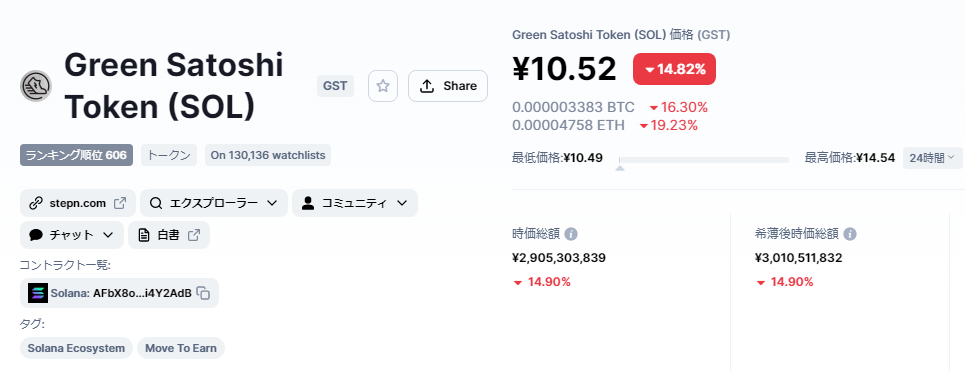Open the チャット dropdown
This screenshot has height=384, width=965.
point(72,235)
